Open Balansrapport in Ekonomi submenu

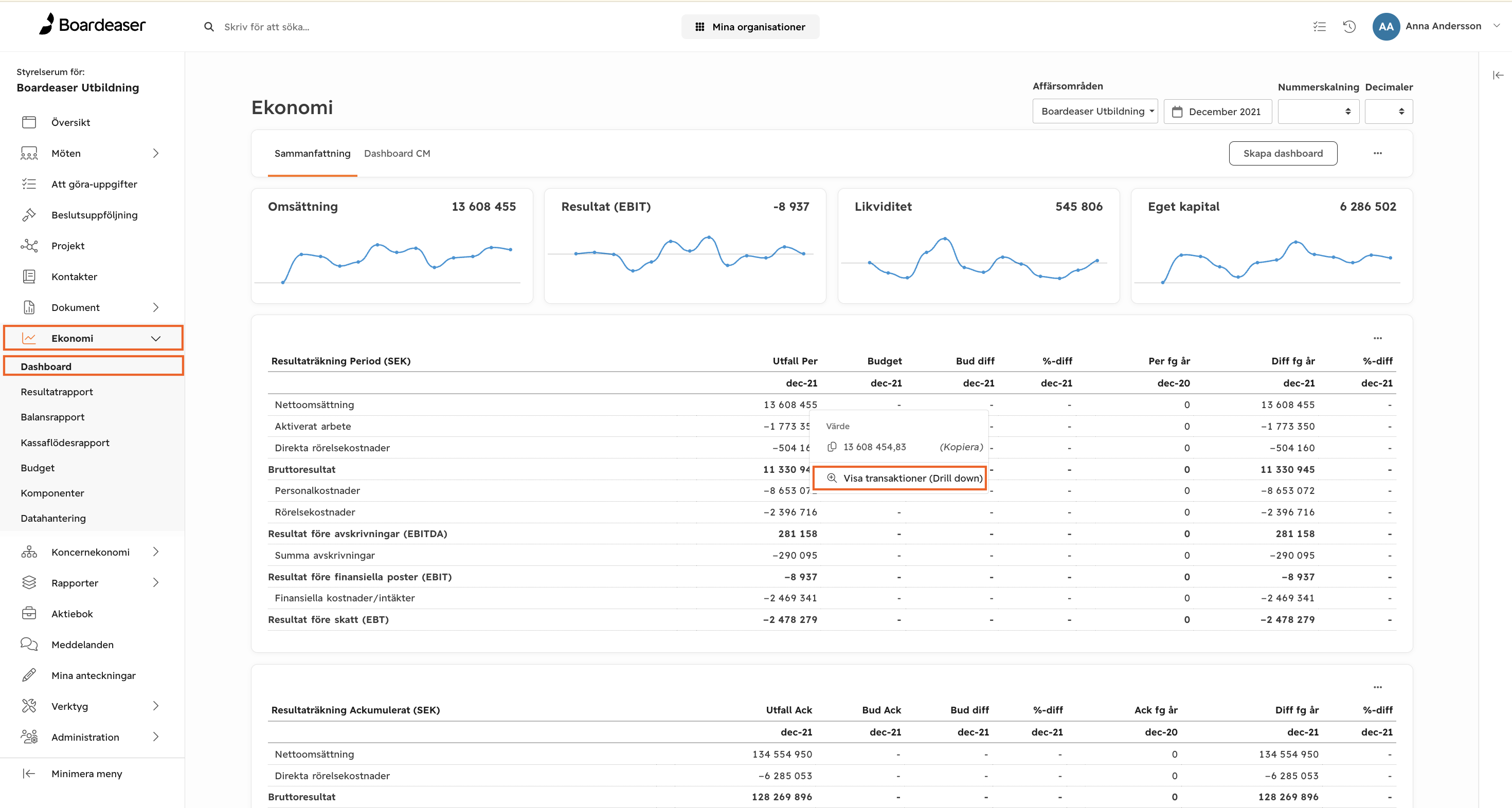[x=53, y=417]
